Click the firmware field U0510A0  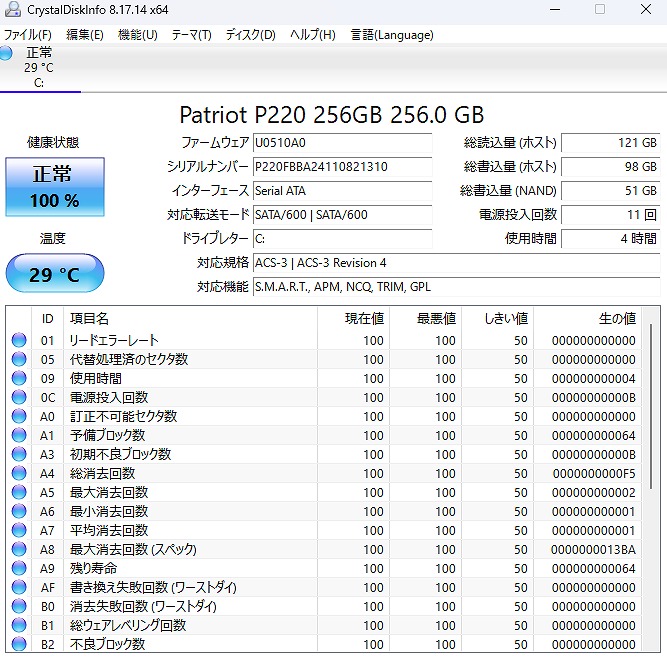(x=342, y=143)
